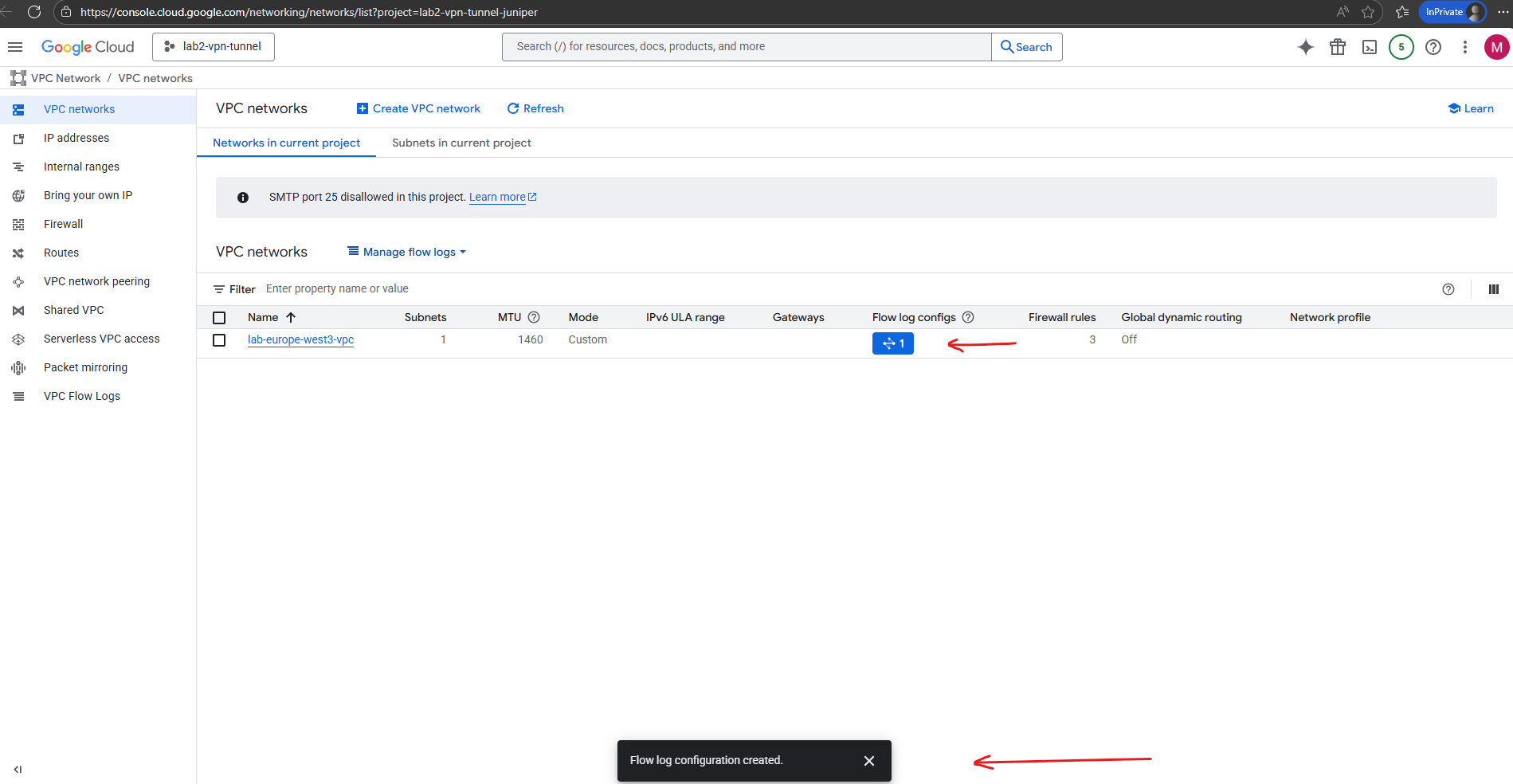Click the Mode column header

(x=583, y=317)
